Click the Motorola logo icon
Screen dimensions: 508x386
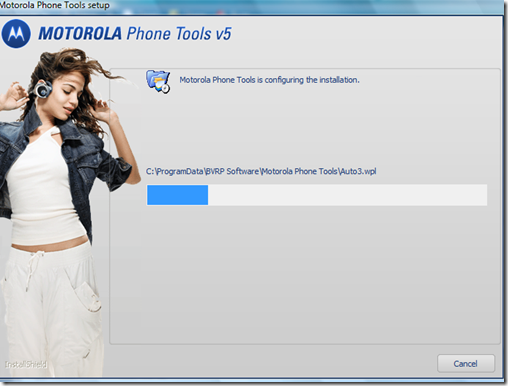(16, 34)
